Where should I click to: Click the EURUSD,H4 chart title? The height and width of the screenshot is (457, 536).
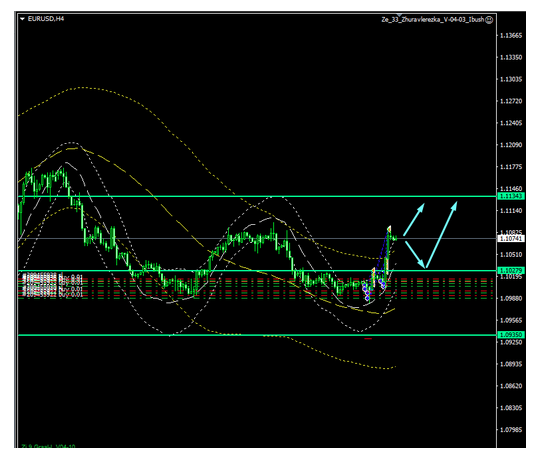[x=46, y=19]
